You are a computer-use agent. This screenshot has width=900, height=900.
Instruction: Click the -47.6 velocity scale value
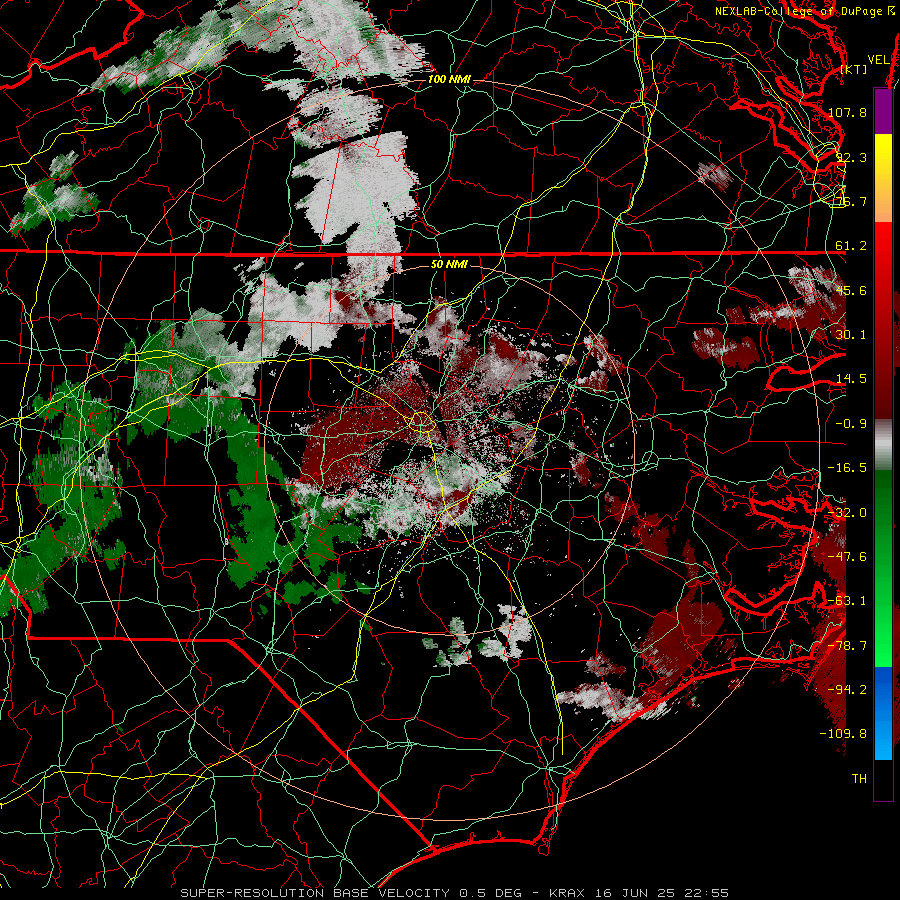tap(847, 557)
